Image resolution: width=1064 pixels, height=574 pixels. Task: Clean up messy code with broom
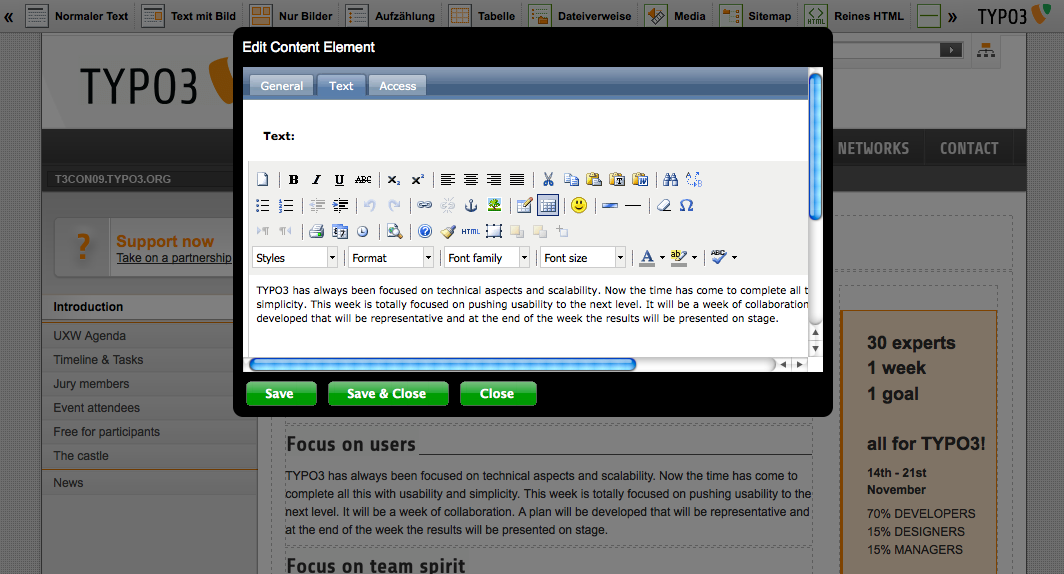pyautogui.click(x=448, y=231)
